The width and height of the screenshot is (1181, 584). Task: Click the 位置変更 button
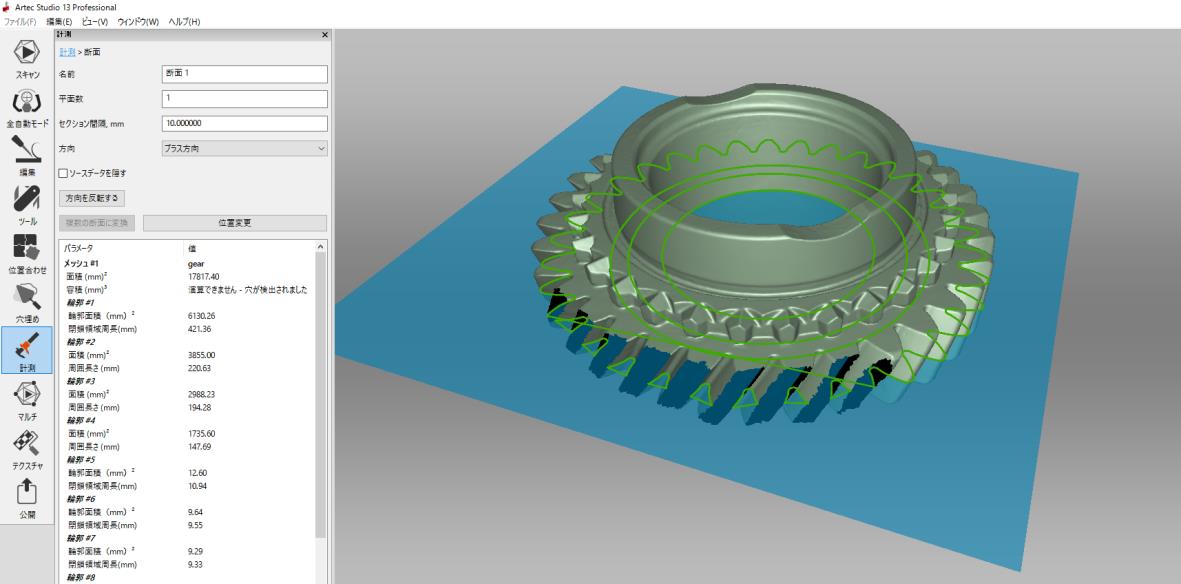(235, 223)
